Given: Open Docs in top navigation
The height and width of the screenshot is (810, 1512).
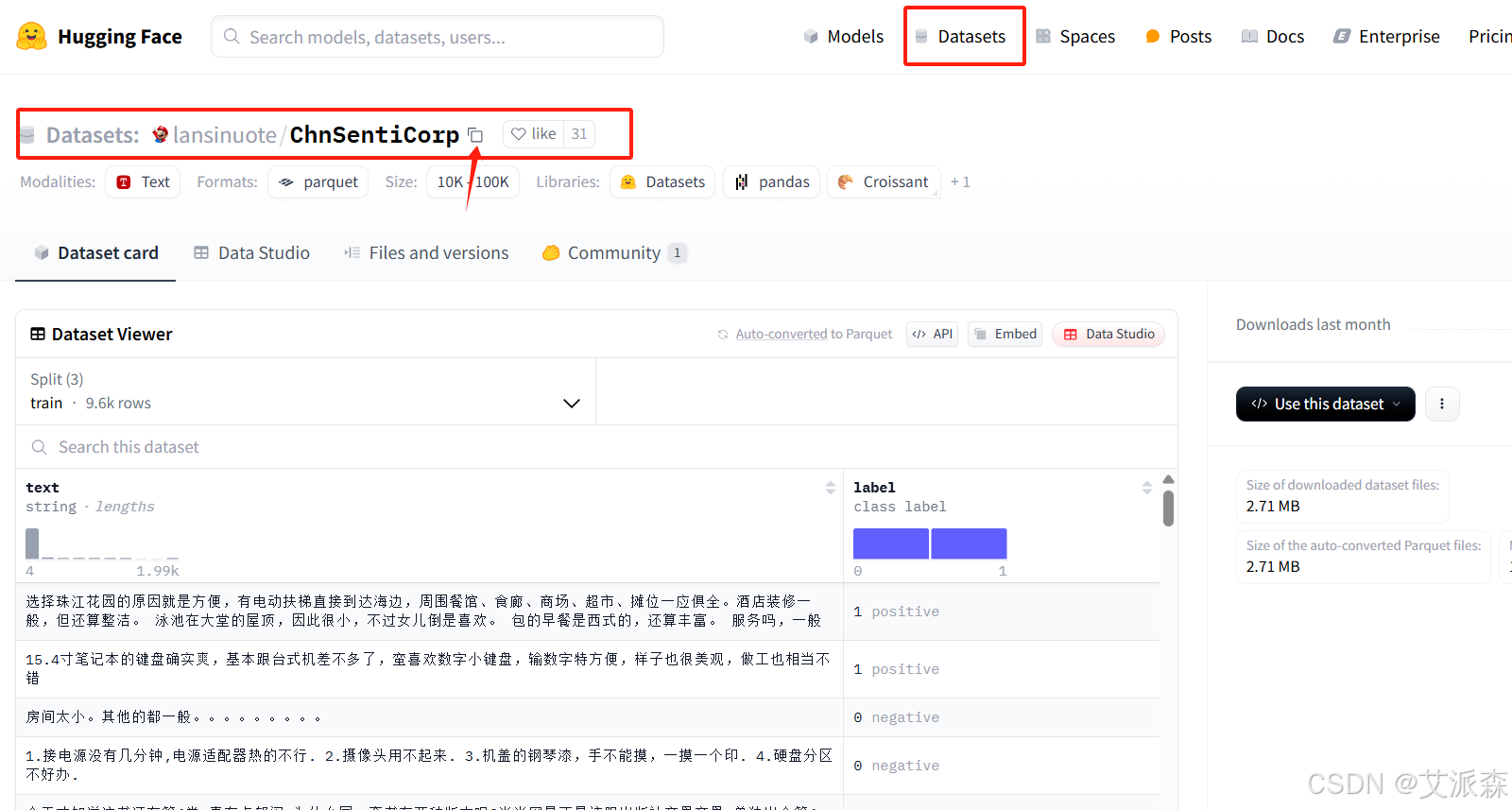Looking at the screenshot, I should tap(1273, 37).
